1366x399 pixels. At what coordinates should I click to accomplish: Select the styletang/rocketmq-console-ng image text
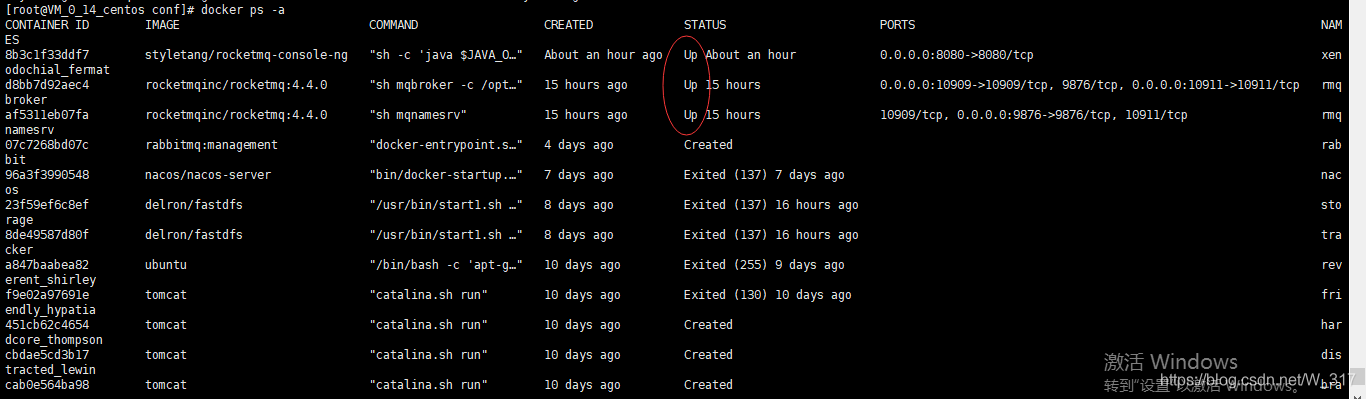click(246, 55)
